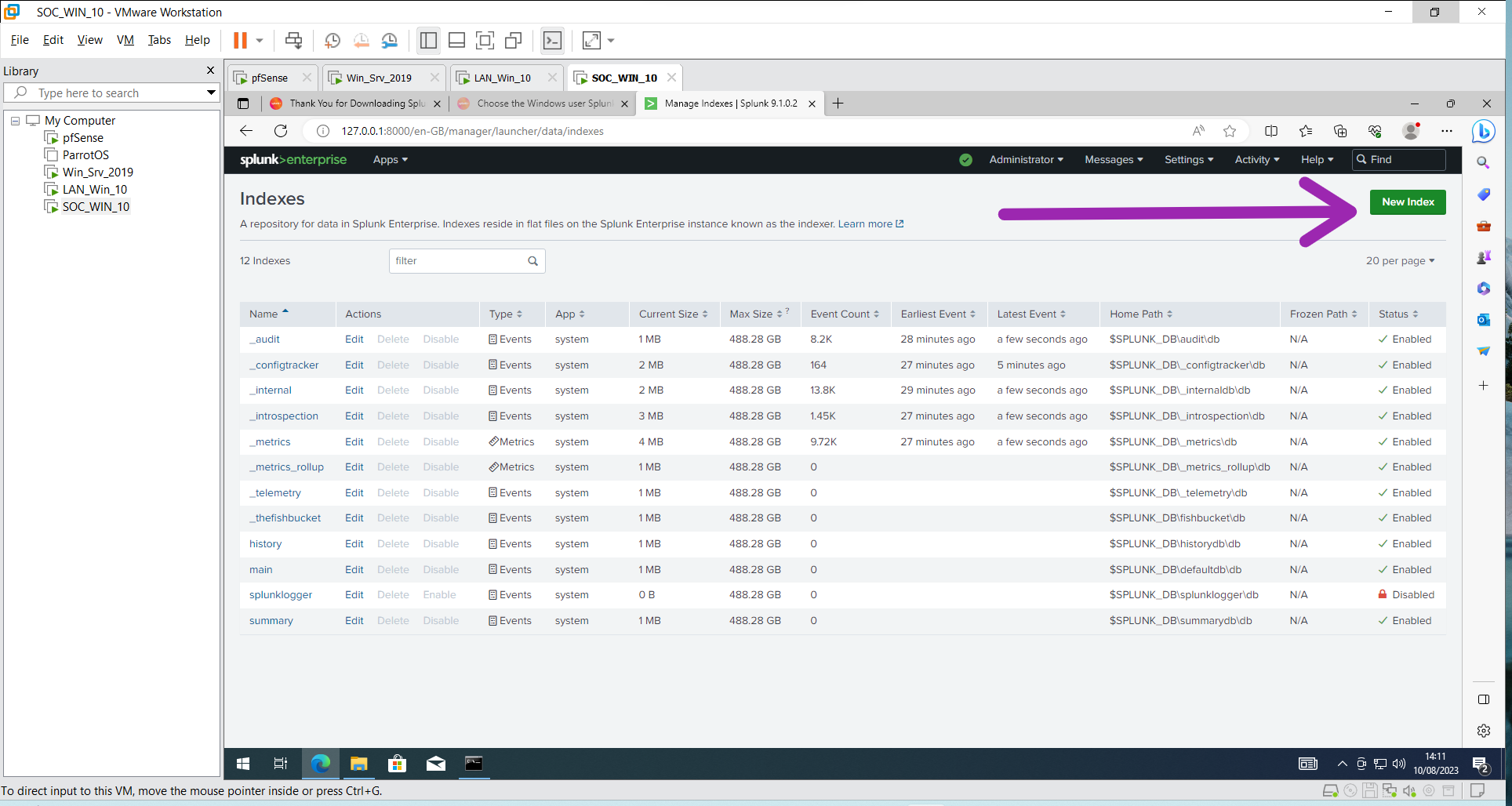Image resolution: width=1512 pixels, height=806 pixels.
Task: Click the Edge sidebar search icon
Action: (x=1483, y=162)
